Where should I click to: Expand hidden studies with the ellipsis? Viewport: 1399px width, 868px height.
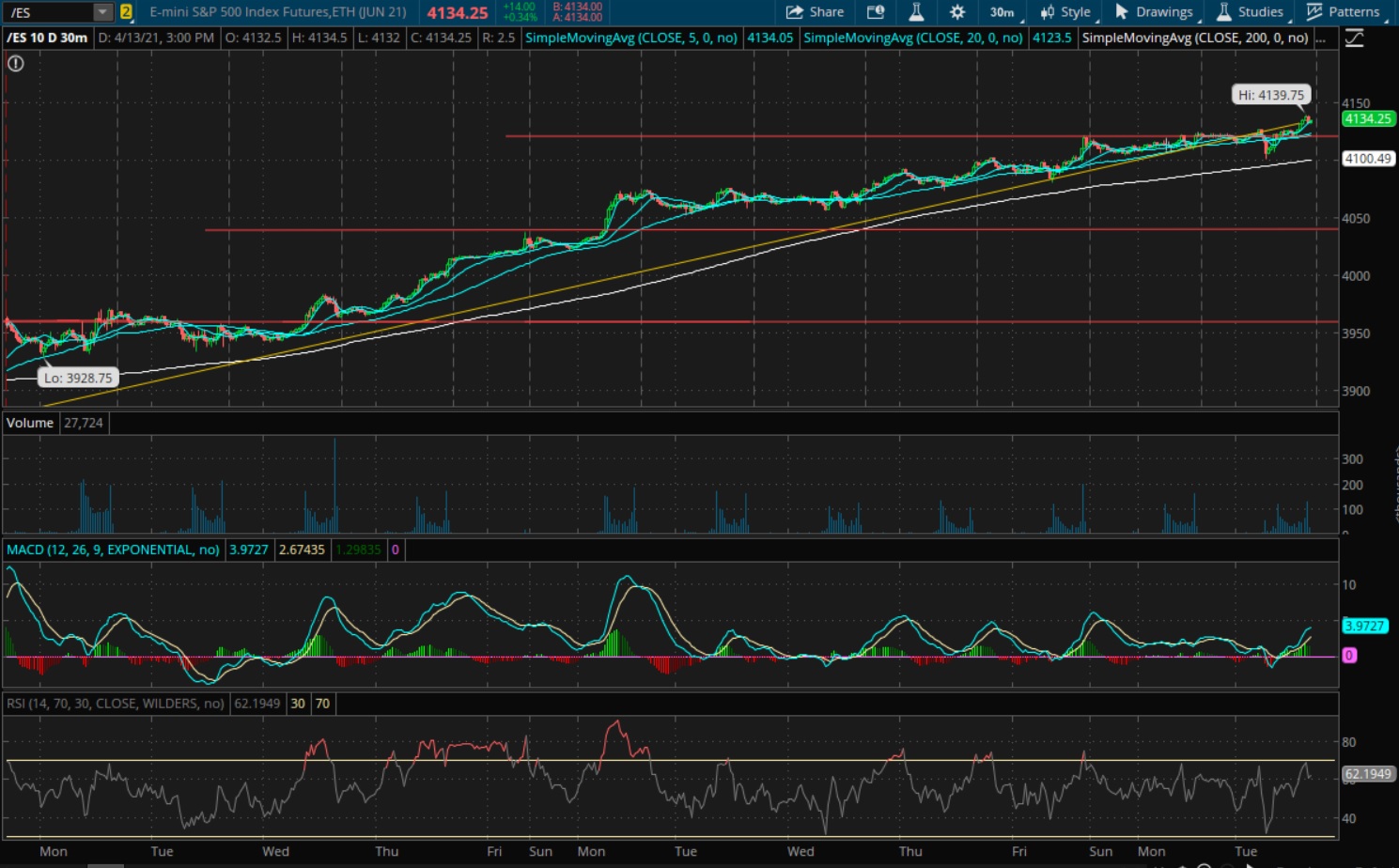[1321, 39]
